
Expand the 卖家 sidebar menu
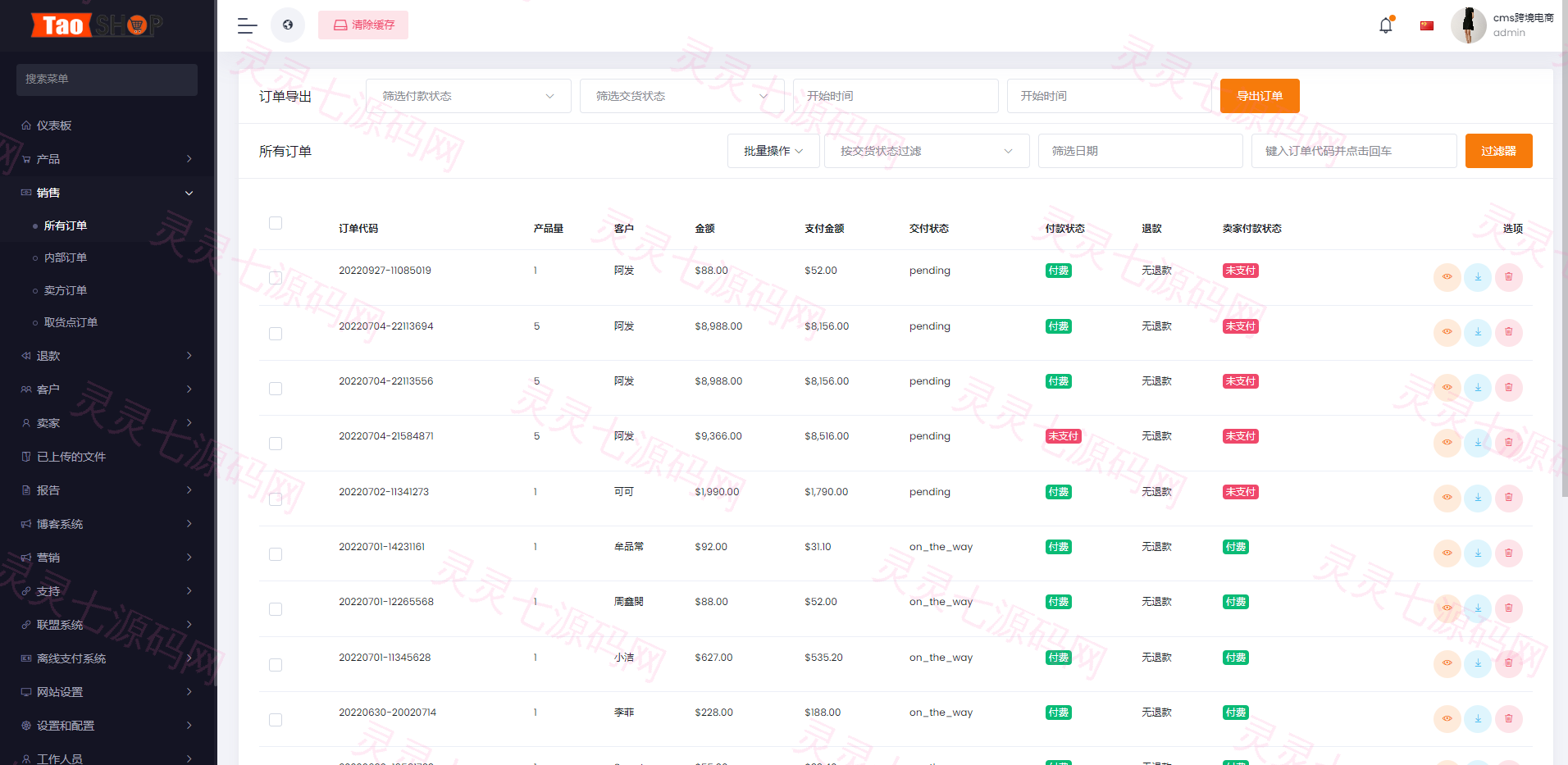pyautogui.click(x=108, y=423)
